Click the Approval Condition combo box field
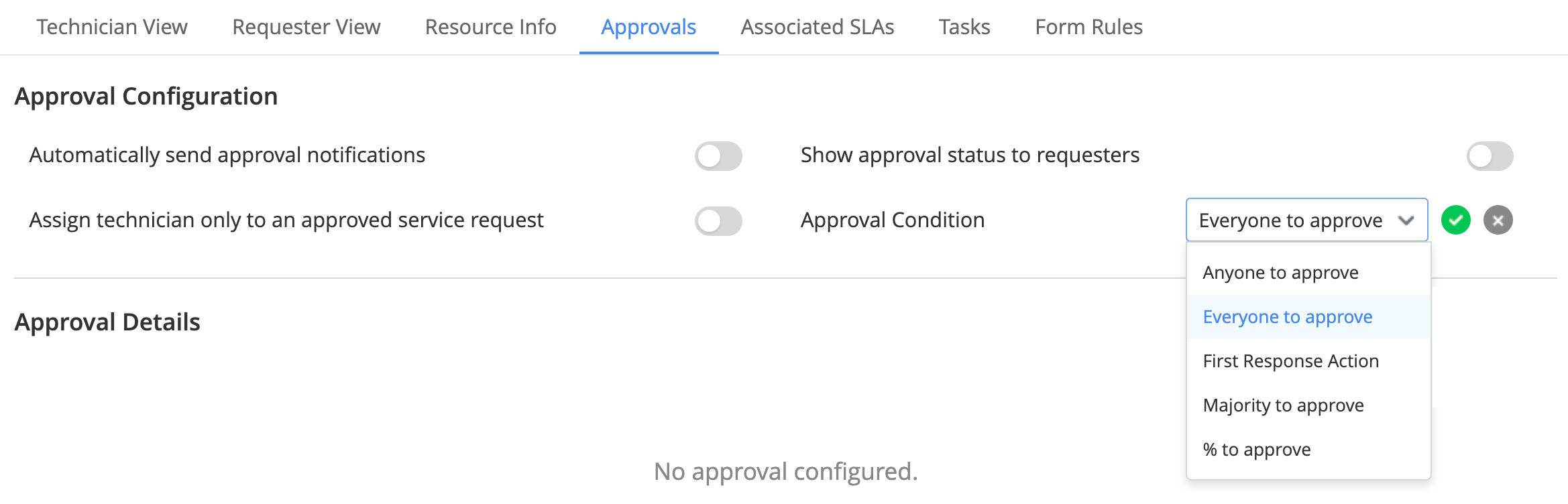 [1306, 220]
